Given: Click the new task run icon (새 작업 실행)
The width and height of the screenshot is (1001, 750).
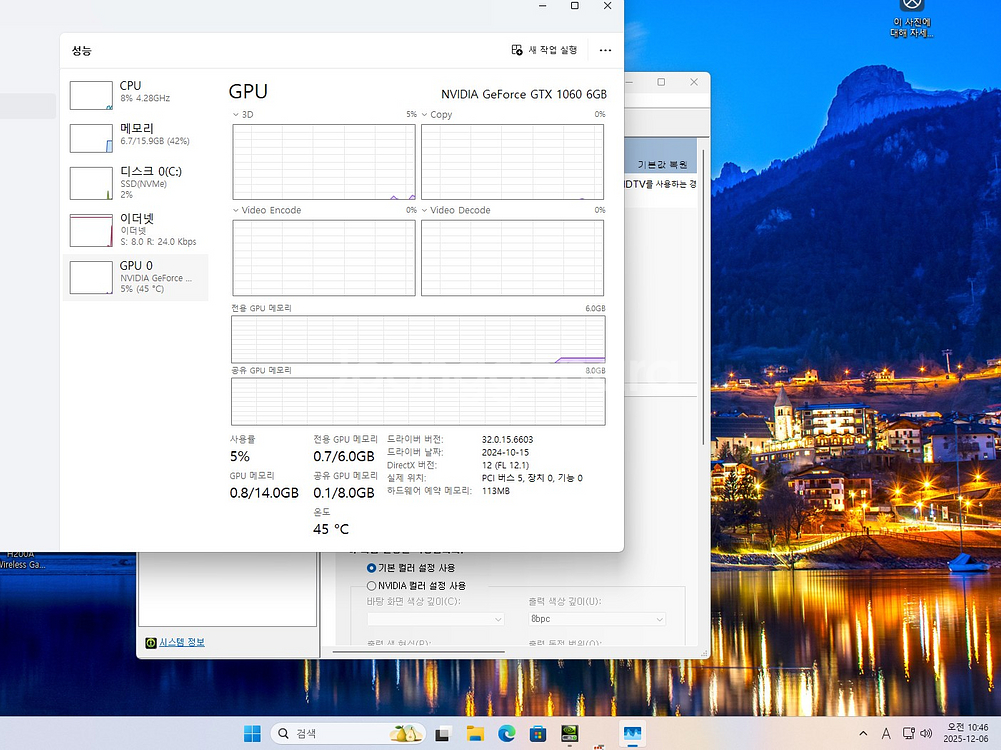Looking at the screenshot, I should pyautogui.click(x=517, y=50).
